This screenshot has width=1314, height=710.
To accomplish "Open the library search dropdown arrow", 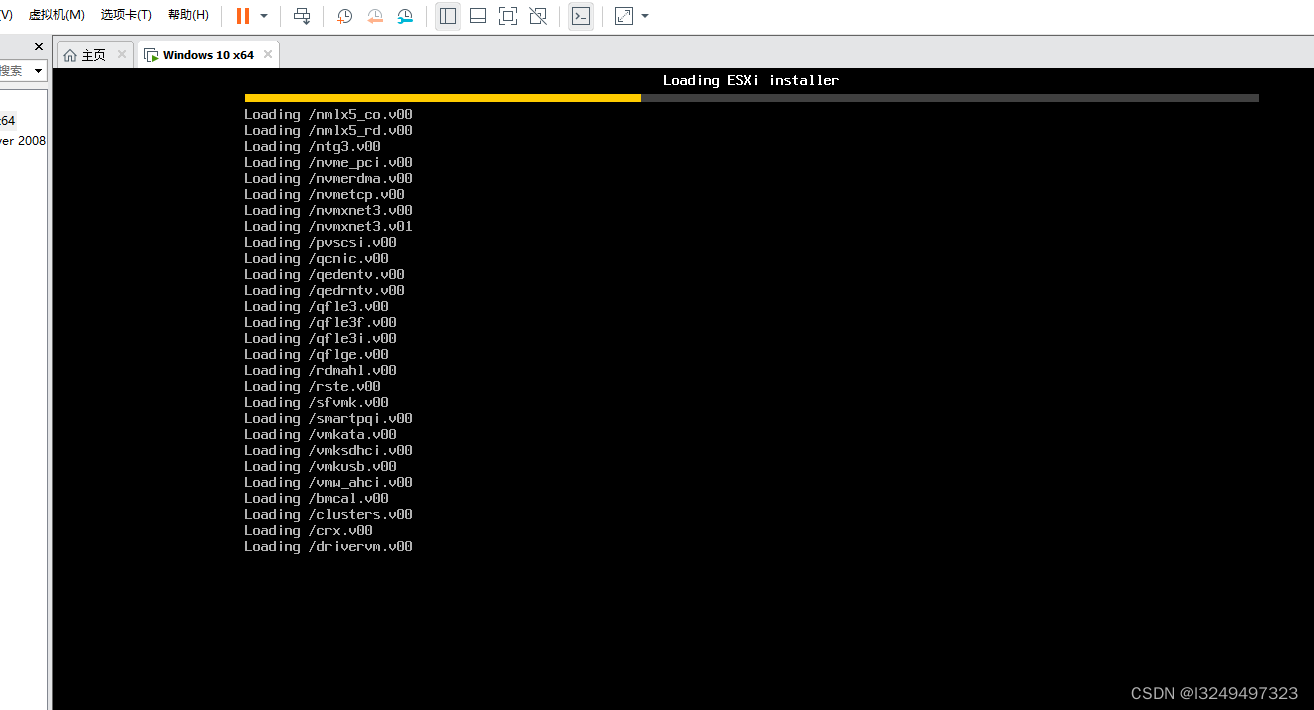I will (39, 71).
